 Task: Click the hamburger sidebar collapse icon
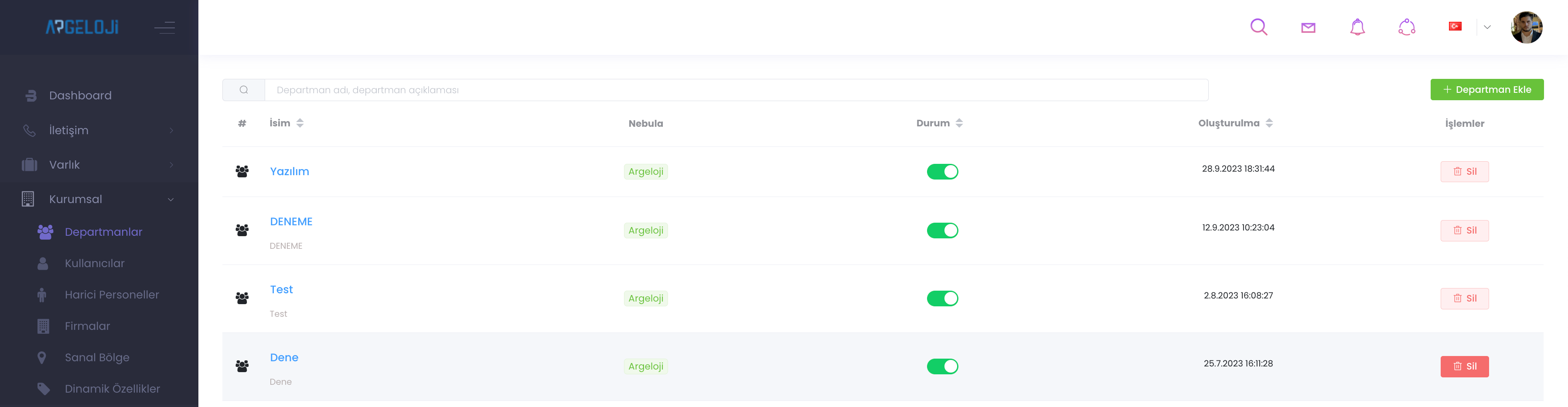[164, 27]
